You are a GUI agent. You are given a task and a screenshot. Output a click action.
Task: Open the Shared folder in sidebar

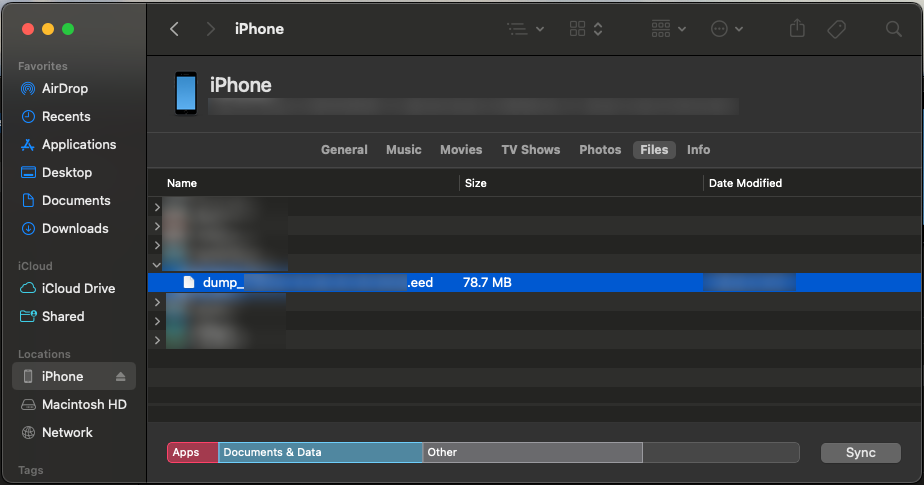coord(62,316)
